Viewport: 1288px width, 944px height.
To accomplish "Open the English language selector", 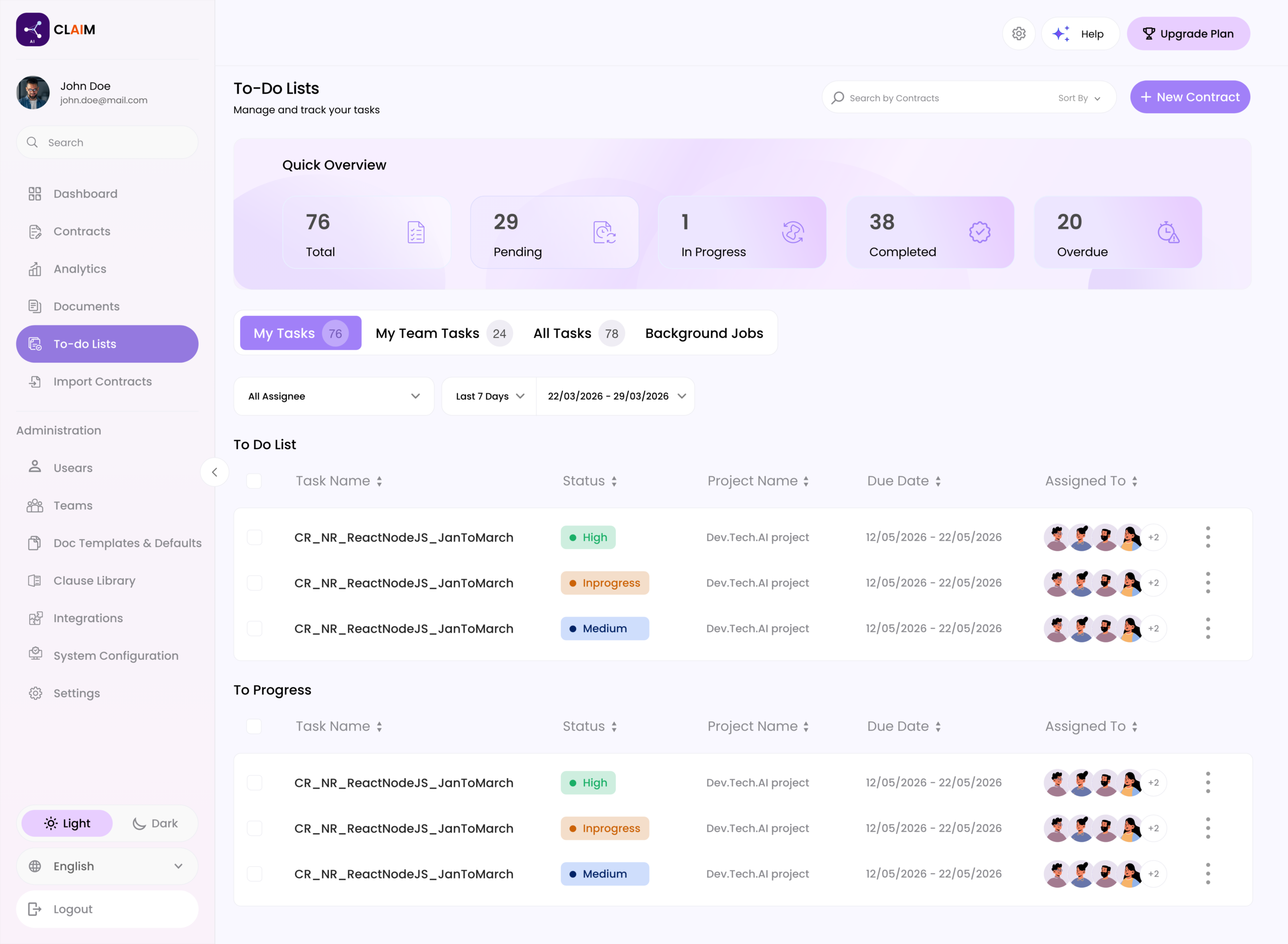I will (107, 866).
